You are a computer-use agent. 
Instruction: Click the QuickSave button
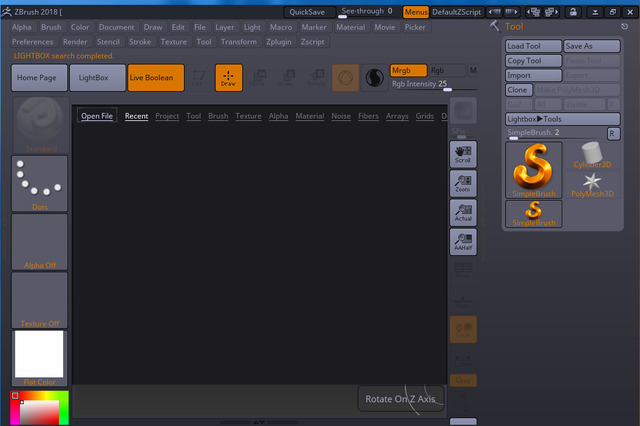click(x=306, y=12)
